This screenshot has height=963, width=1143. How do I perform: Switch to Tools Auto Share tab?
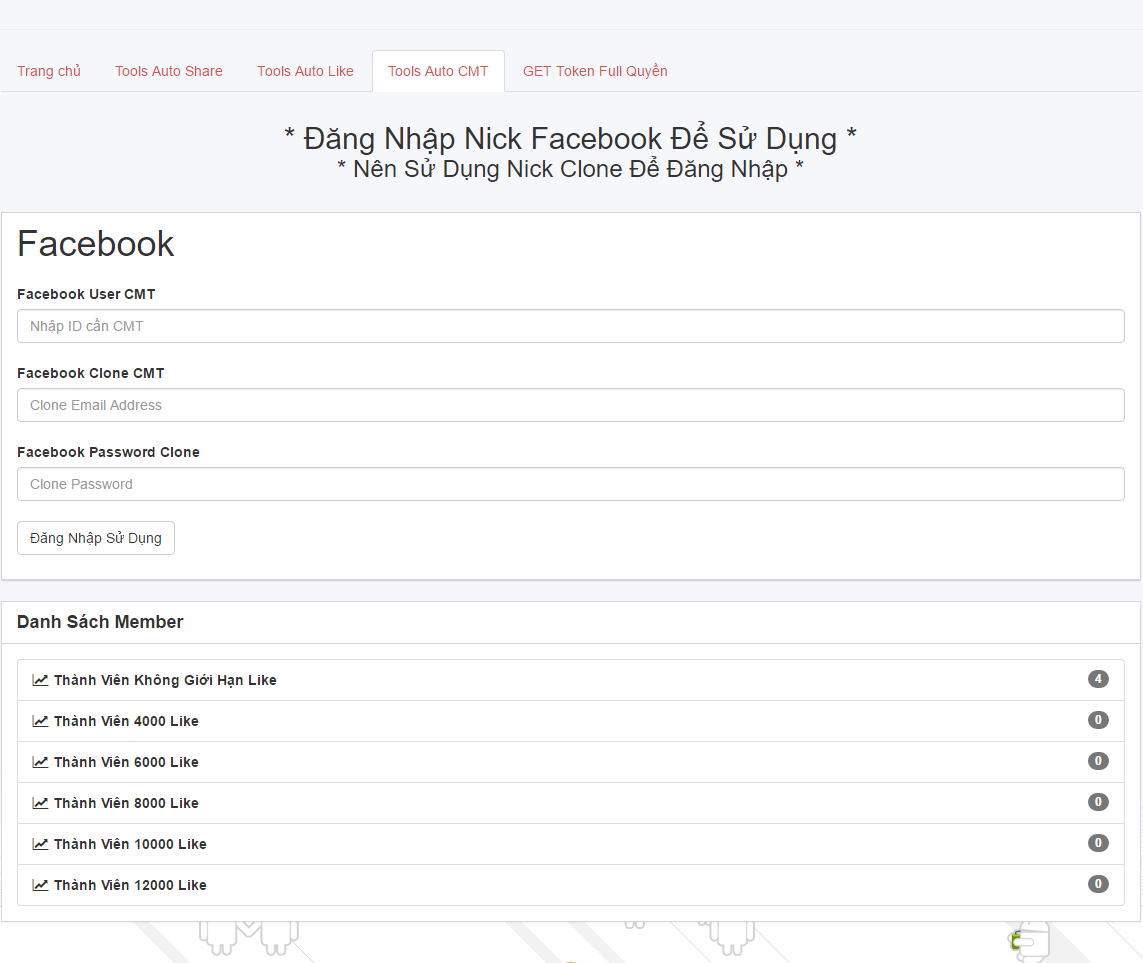tap(168, 71)
